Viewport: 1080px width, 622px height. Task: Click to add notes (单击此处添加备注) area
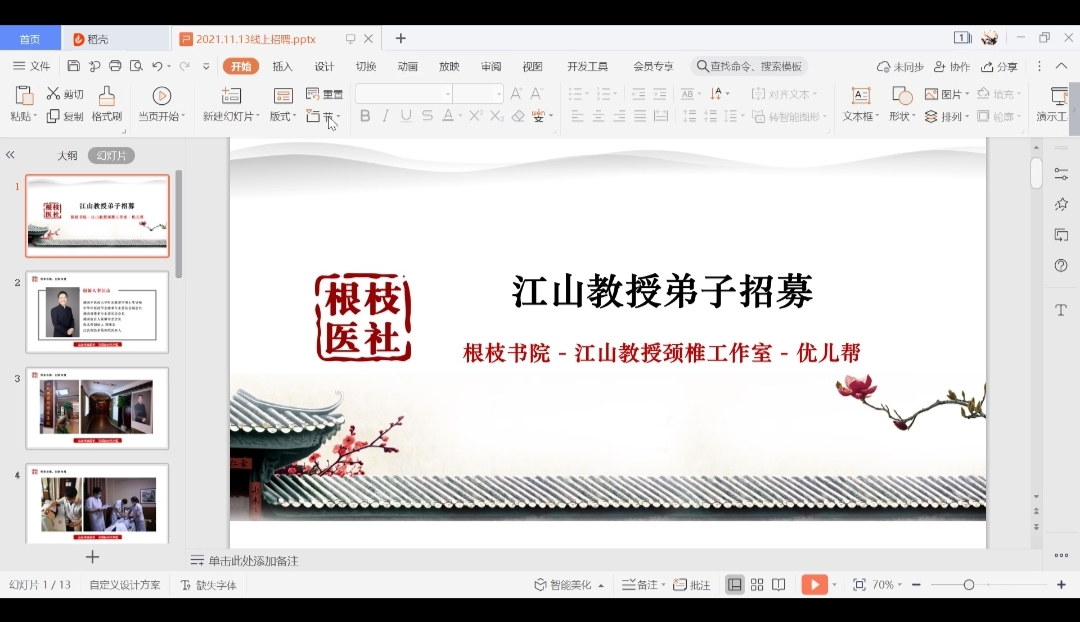coord(254,561)
